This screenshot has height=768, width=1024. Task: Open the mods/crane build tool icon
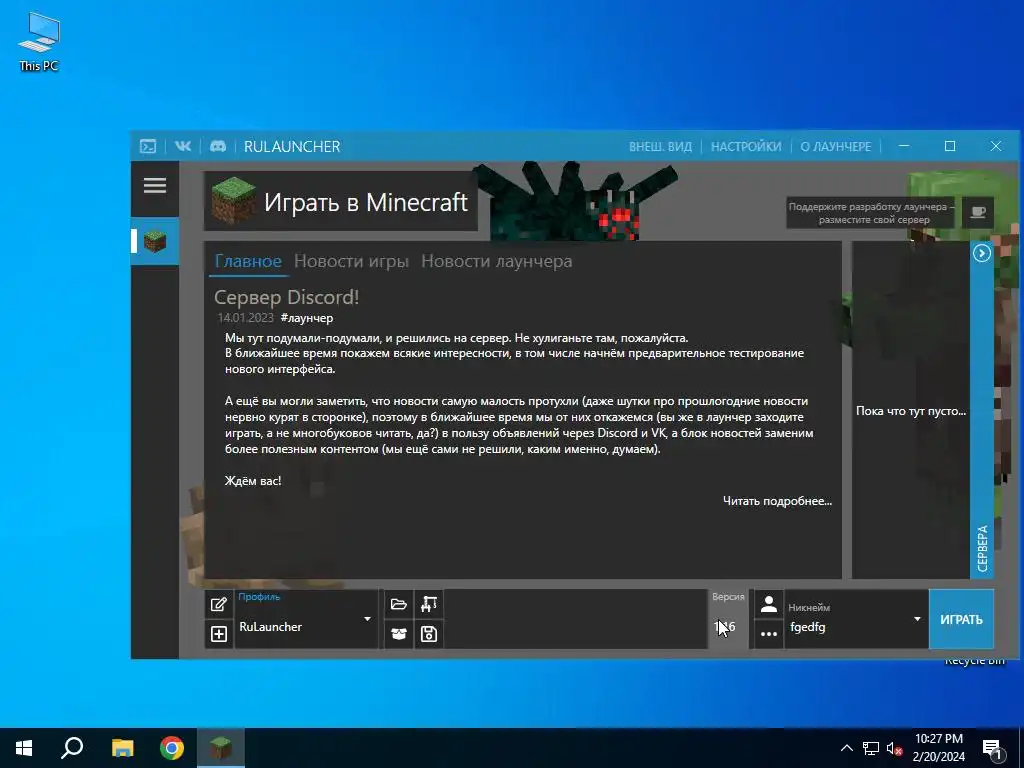coord(428,604)
